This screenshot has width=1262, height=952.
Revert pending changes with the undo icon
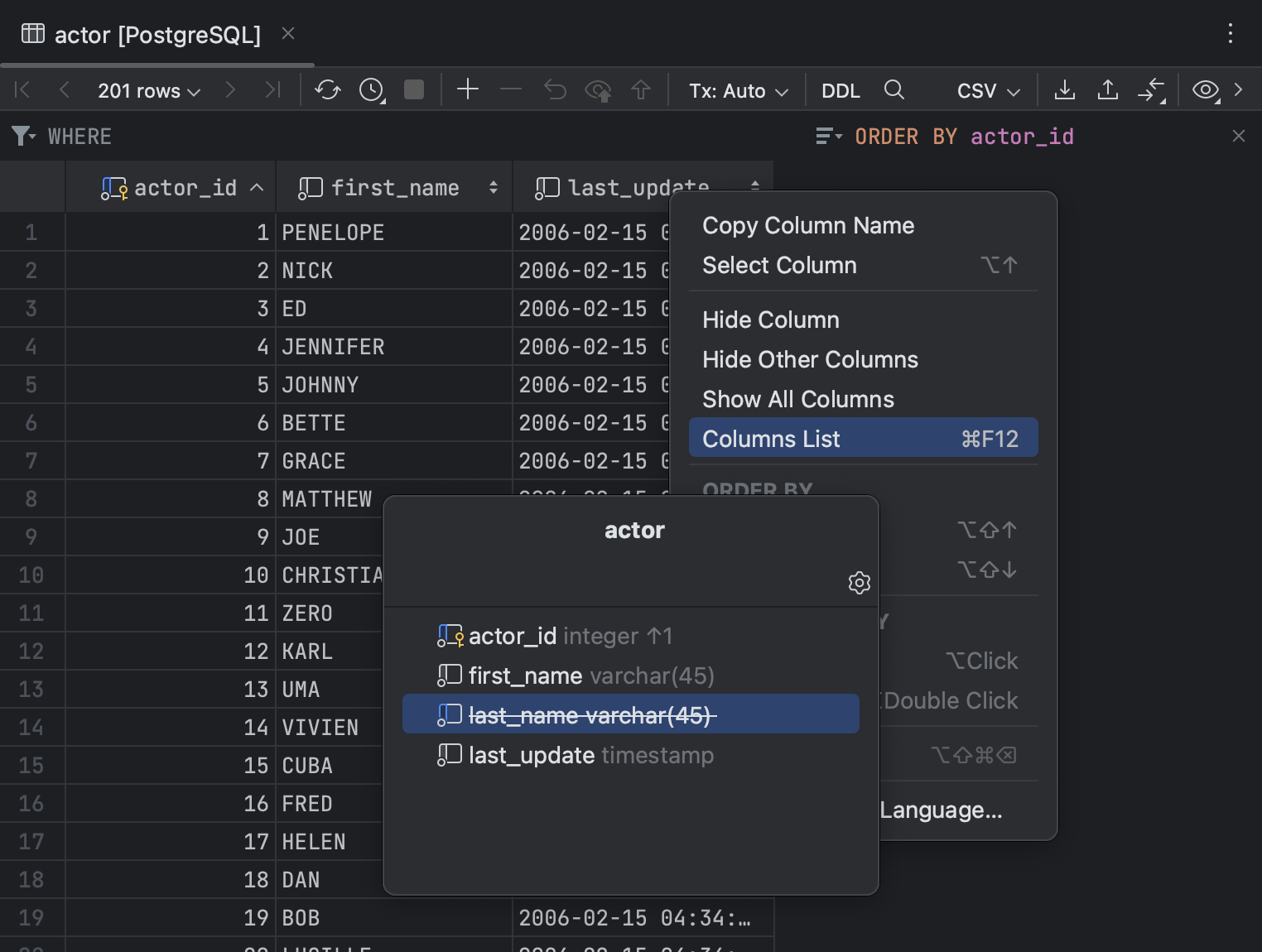tap(554, 90)
